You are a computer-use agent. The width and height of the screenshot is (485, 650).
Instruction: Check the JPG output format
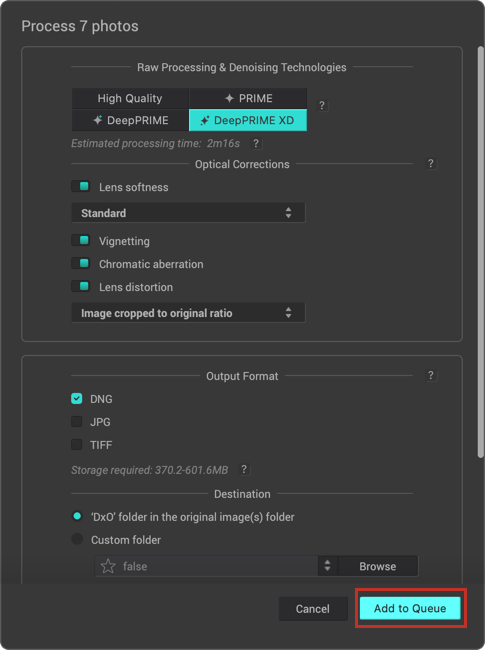coord(77,422)
